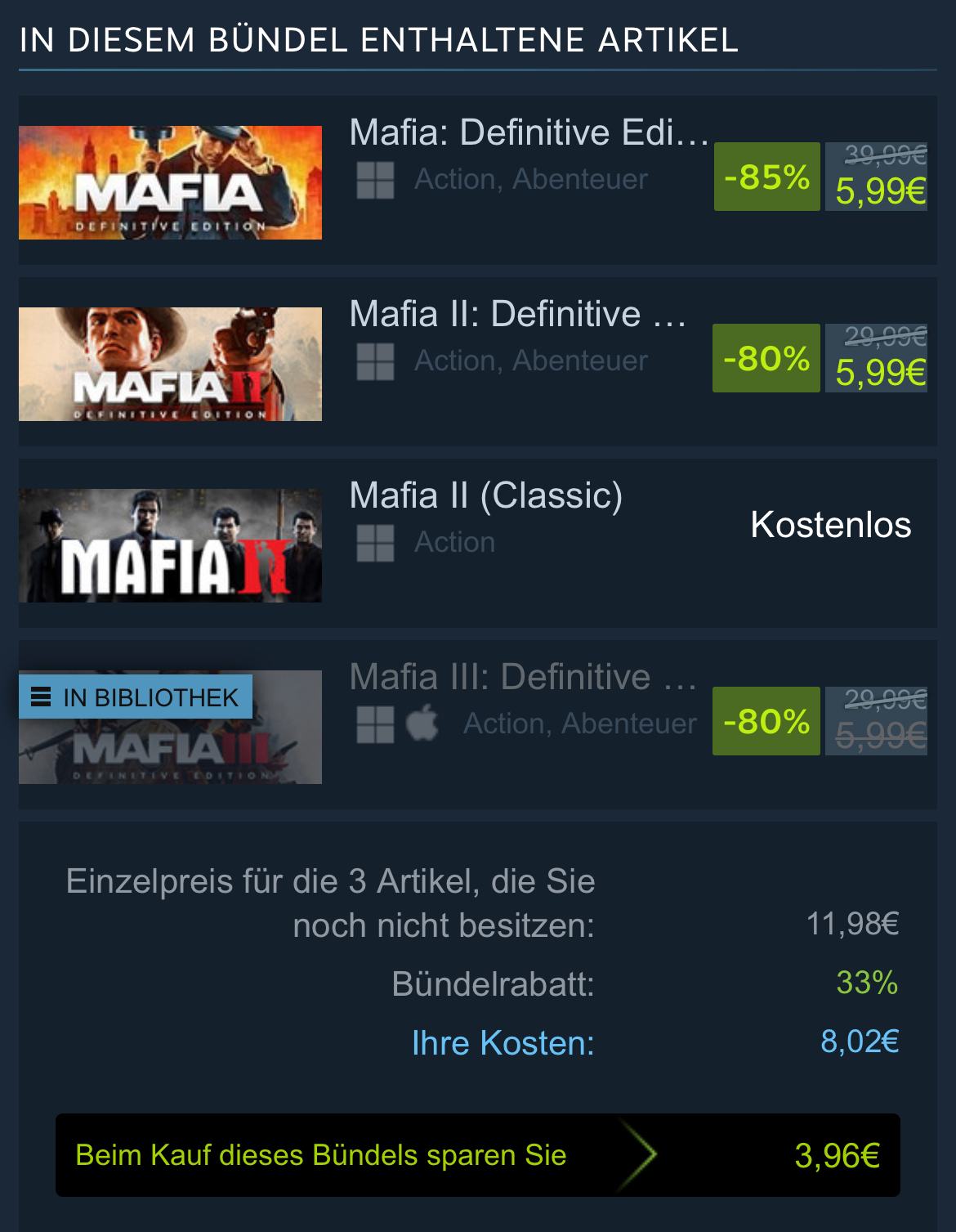The height and width of the screenshot is (1232, 956).
Task: Open the Mafia II (Classic) title link
Action: click(486, 495)
